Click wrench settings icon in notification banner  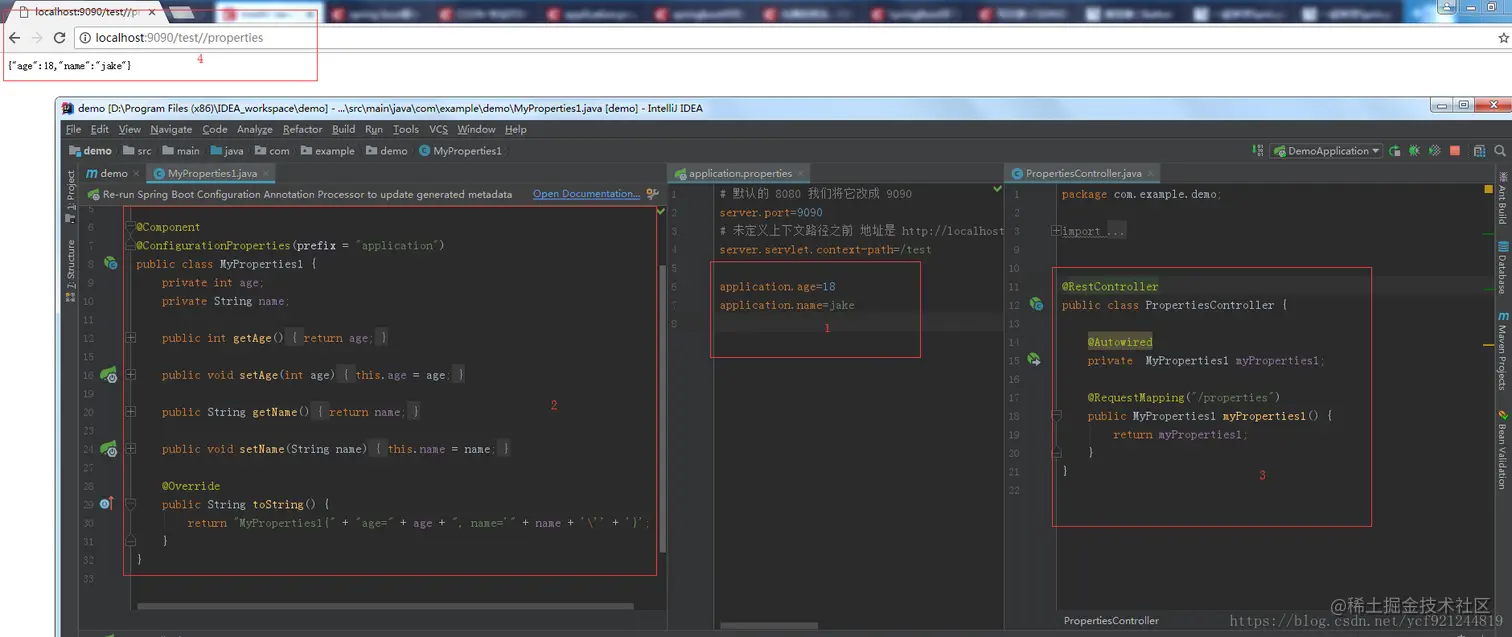pyautogui.click(x=652, y=194)
